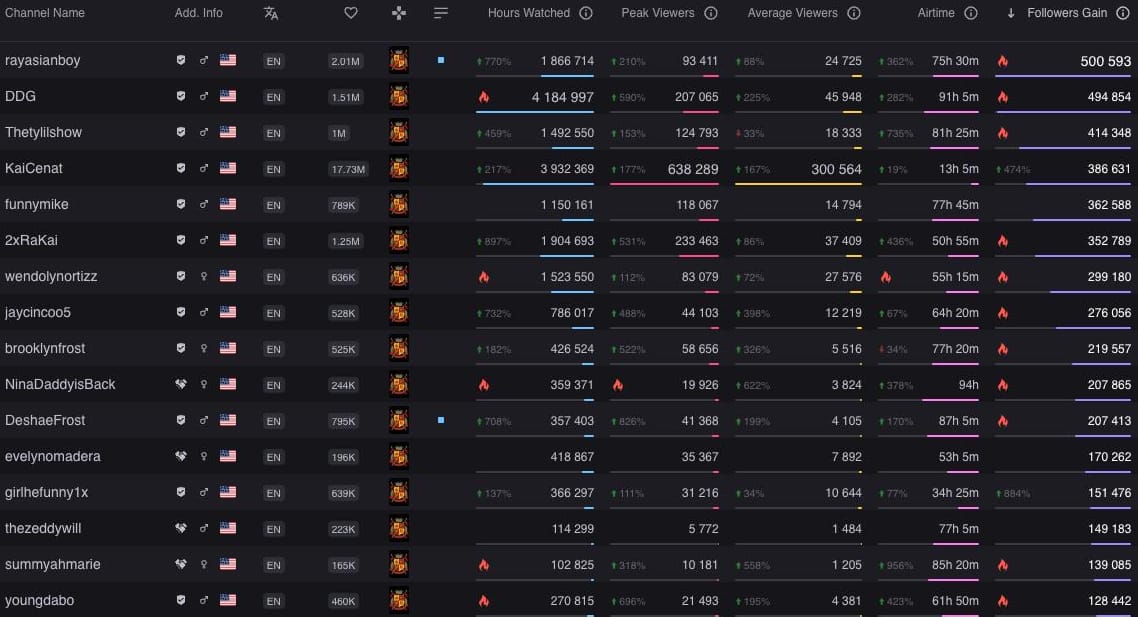Open the KaiCenat channel link
Viewport: 1138px width, 617px height.
click(x=34, y=169)
